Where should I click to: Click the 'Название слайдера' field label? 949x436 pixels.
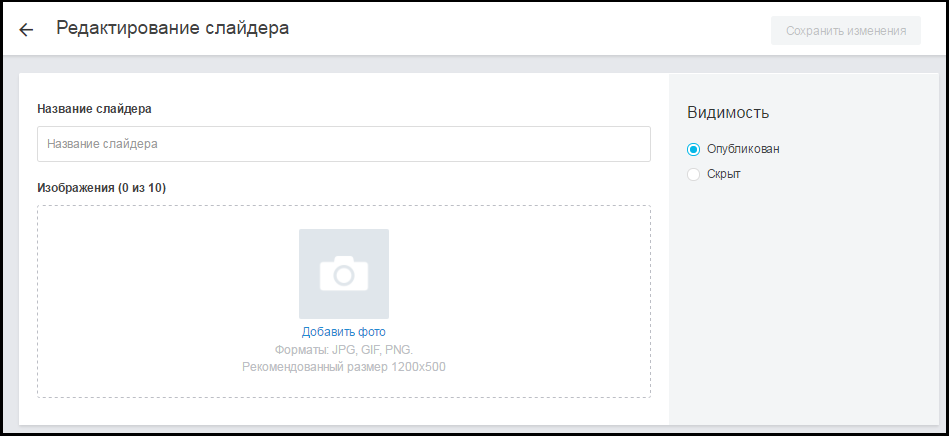click(94, 109)
